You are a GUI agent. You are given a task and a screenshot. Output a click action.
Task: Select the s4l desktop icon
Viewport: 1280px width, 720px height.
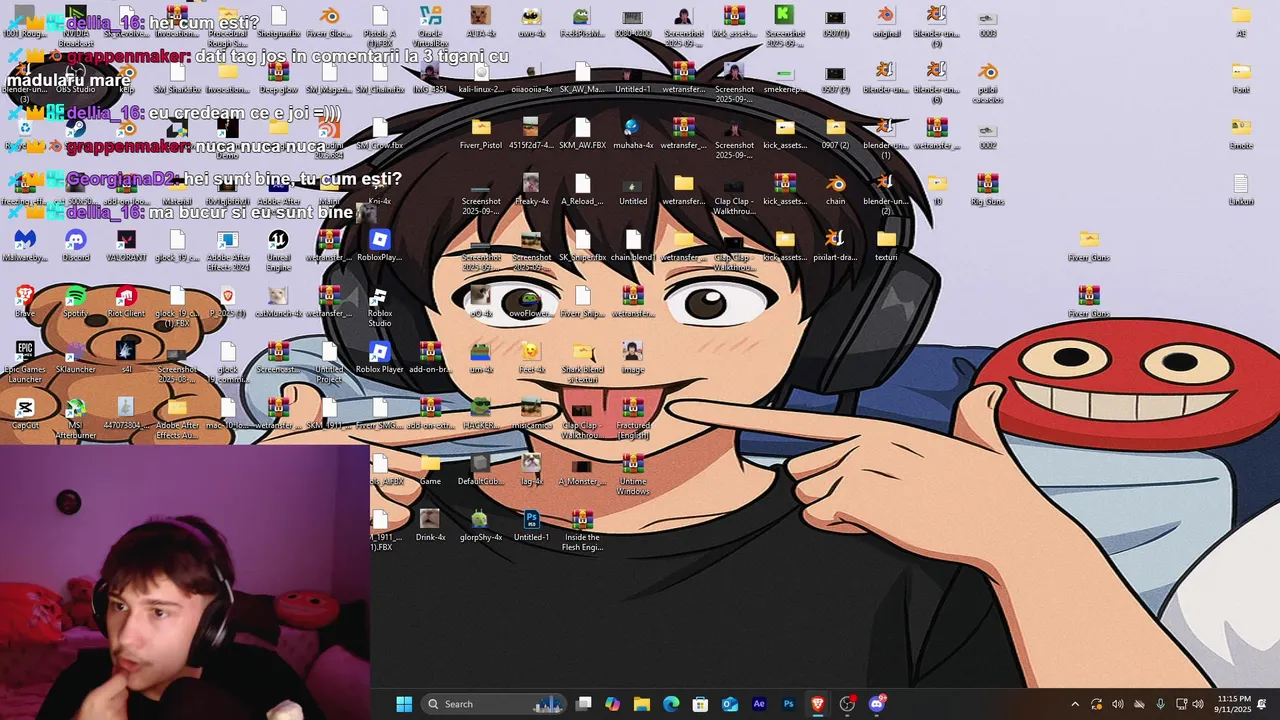(x=126, y=357)
